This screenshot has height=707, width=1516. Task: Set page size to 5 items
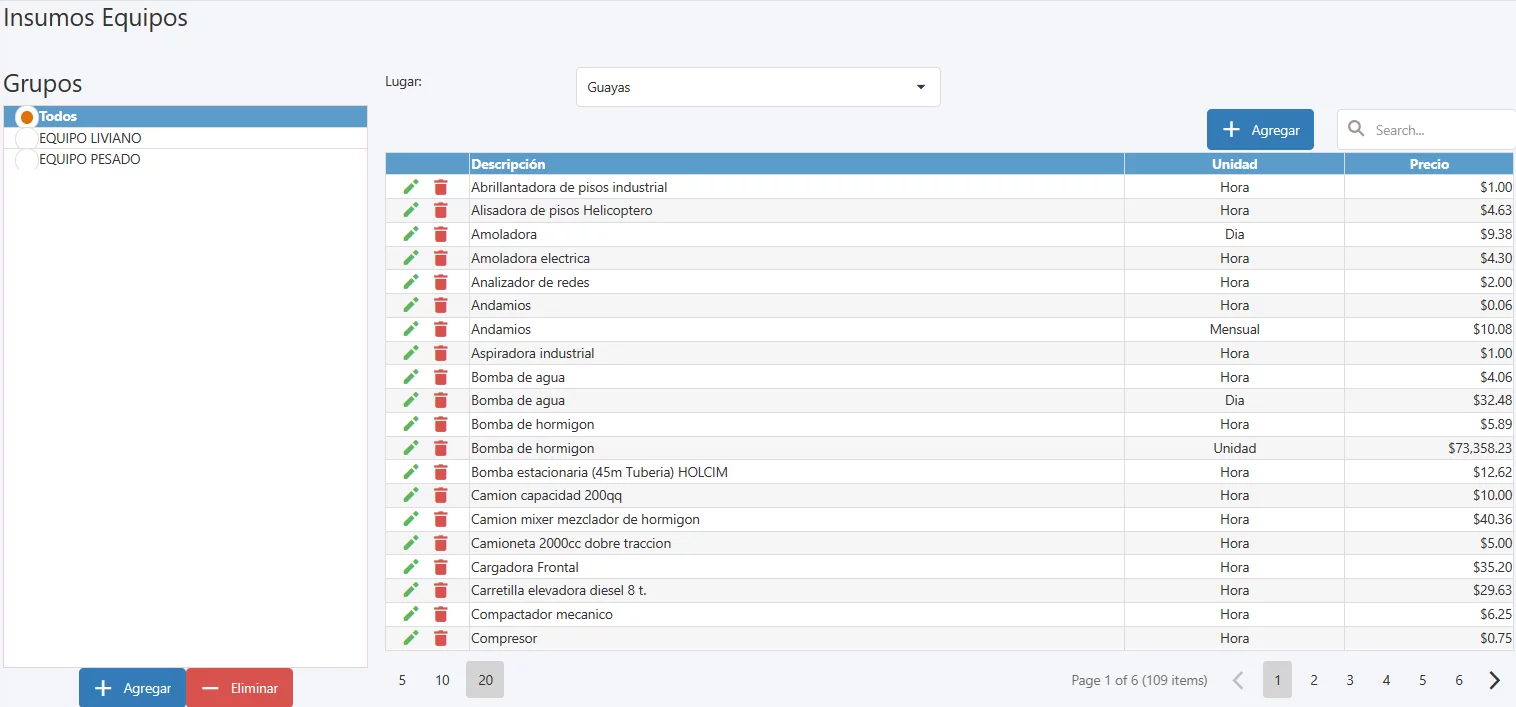pyautogui.click(x=402, y=680)
